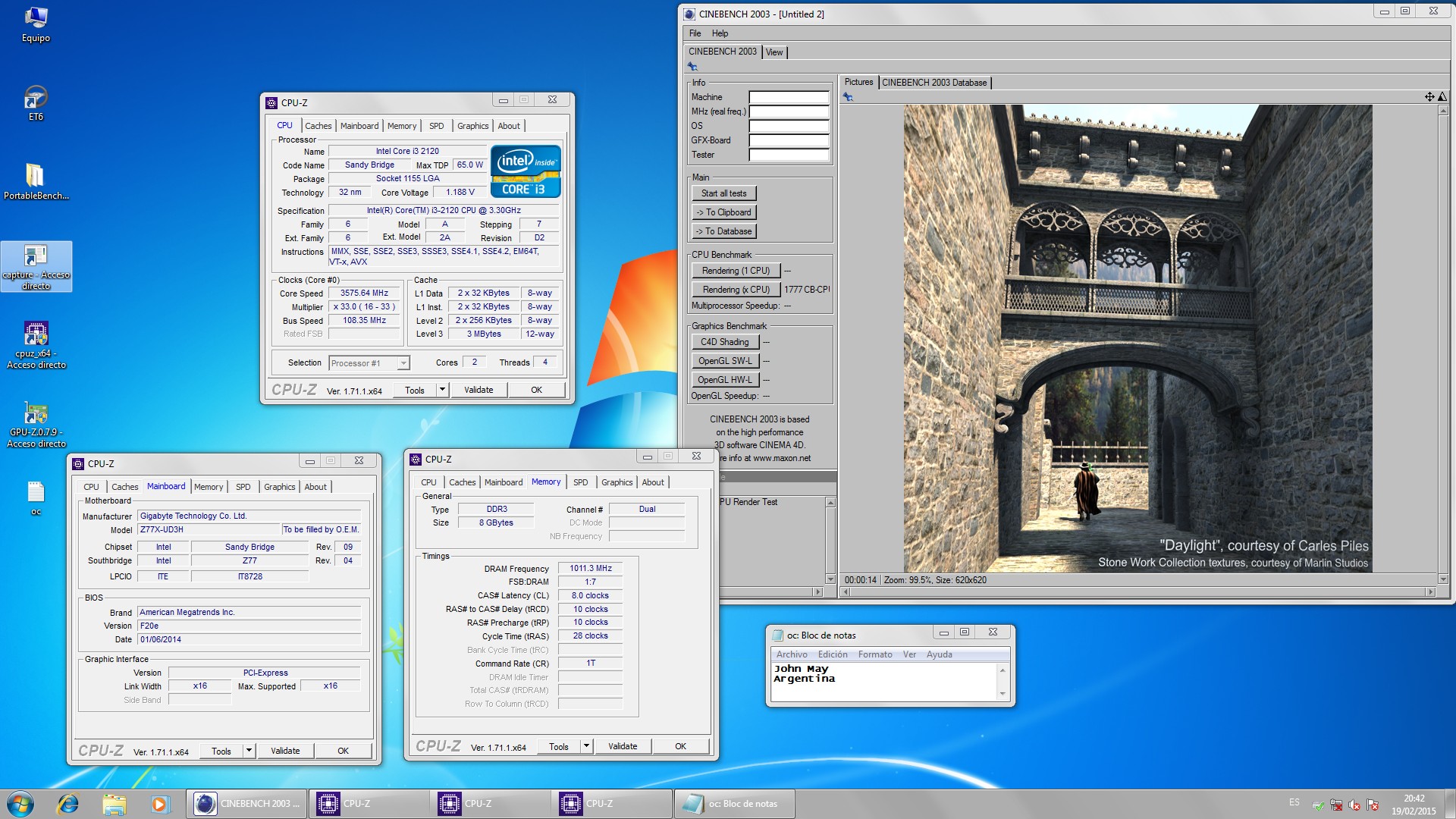Viewport: 1456px width, 819px height.
Task: Click Validate in CPU-Z CPU window
Action: [479, 390]
